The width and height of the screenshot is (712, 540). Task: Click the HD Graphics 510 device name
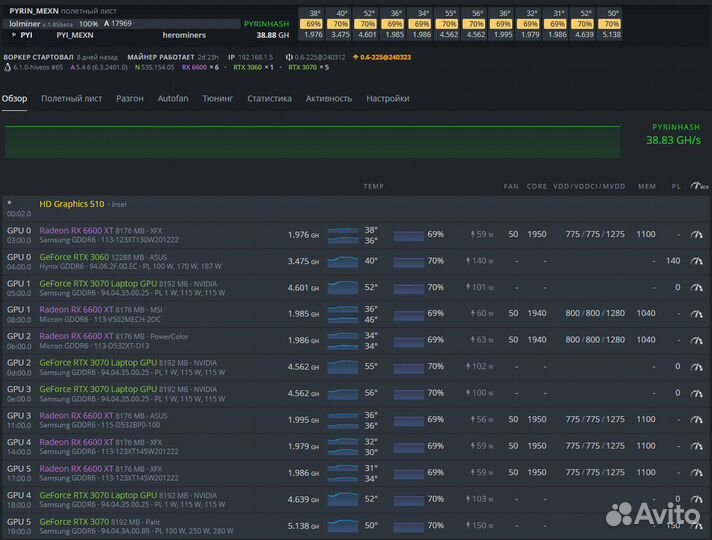72,204
